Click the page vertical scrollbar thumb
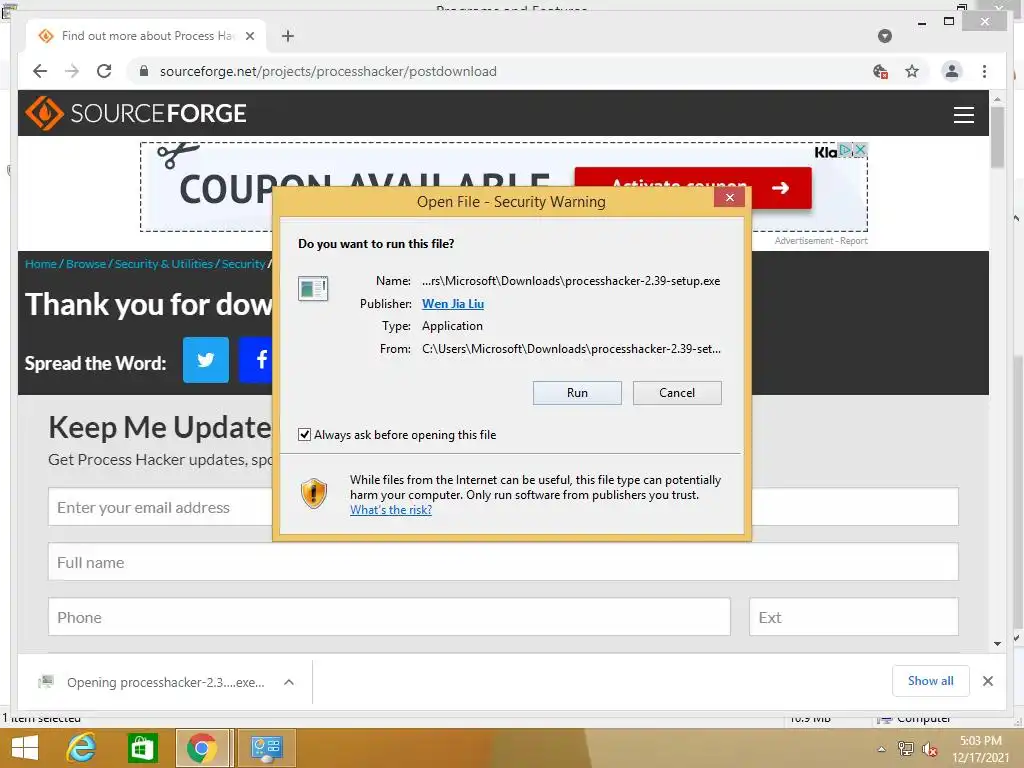Screen dimensions: 1024x768 point(997,136)
